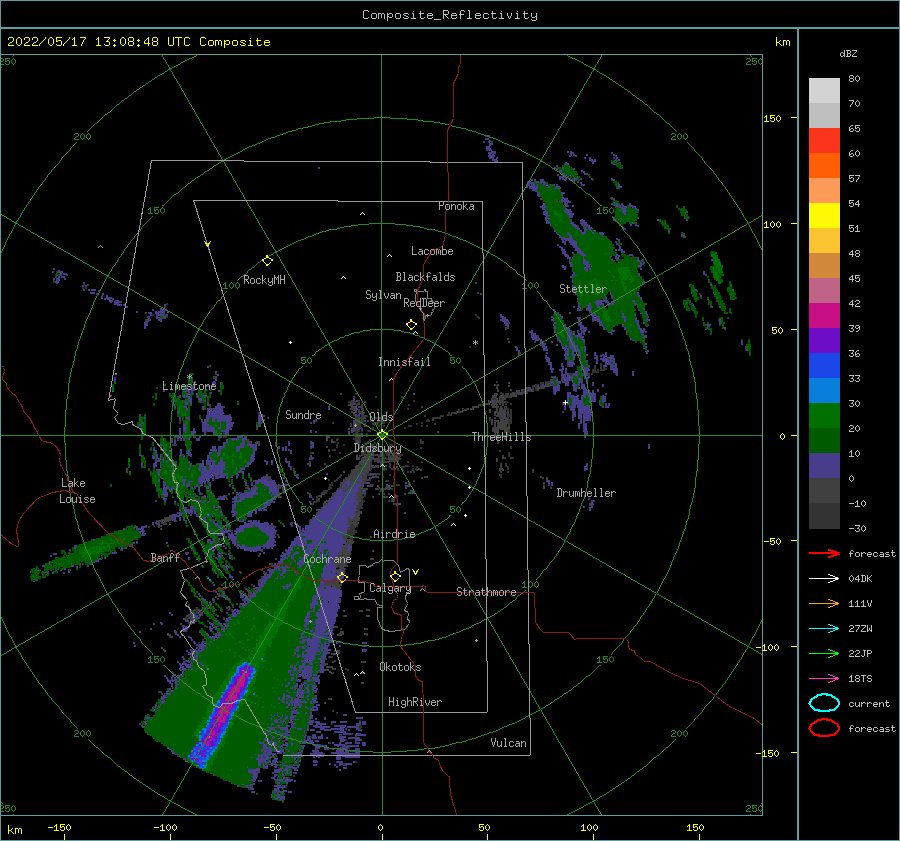This screenshot has width=900, height=841.
Task: Click the Vulcan town label
Action: coord(509,743)
